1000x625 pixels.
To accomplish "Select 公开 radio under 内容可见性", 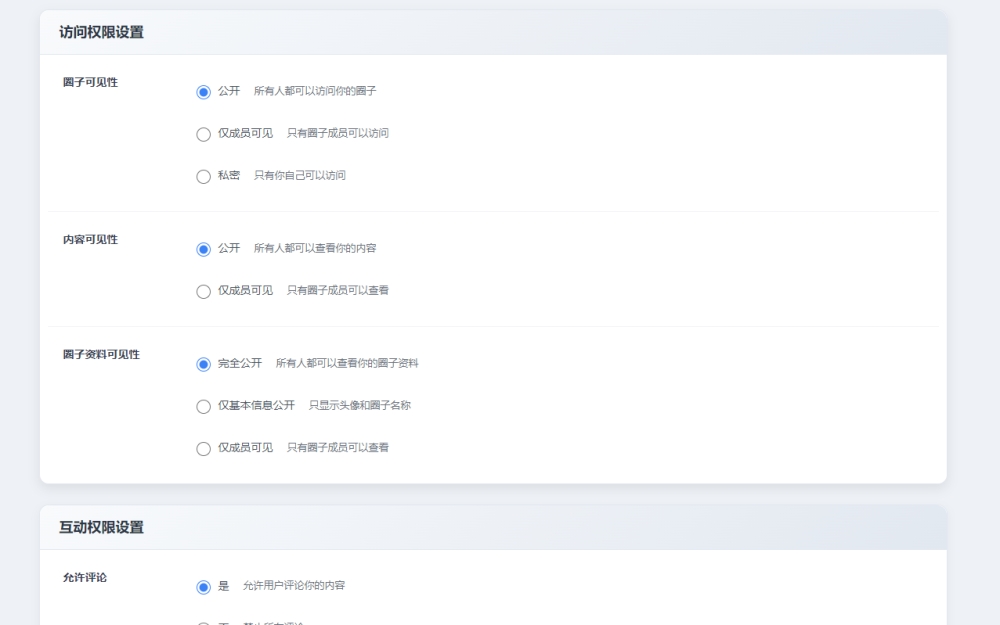I will tap(204, 249).
